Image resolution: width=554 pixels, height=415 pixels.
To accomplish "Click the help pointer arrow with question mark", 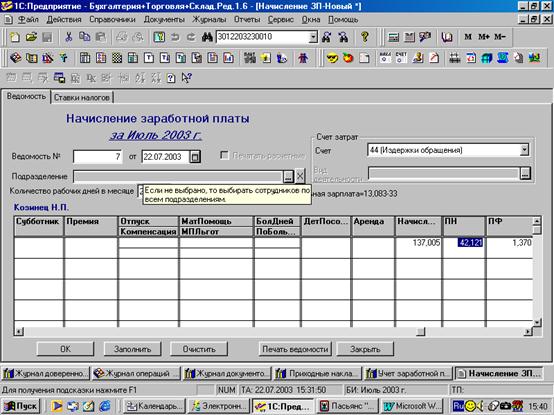I will click(187, 78).
